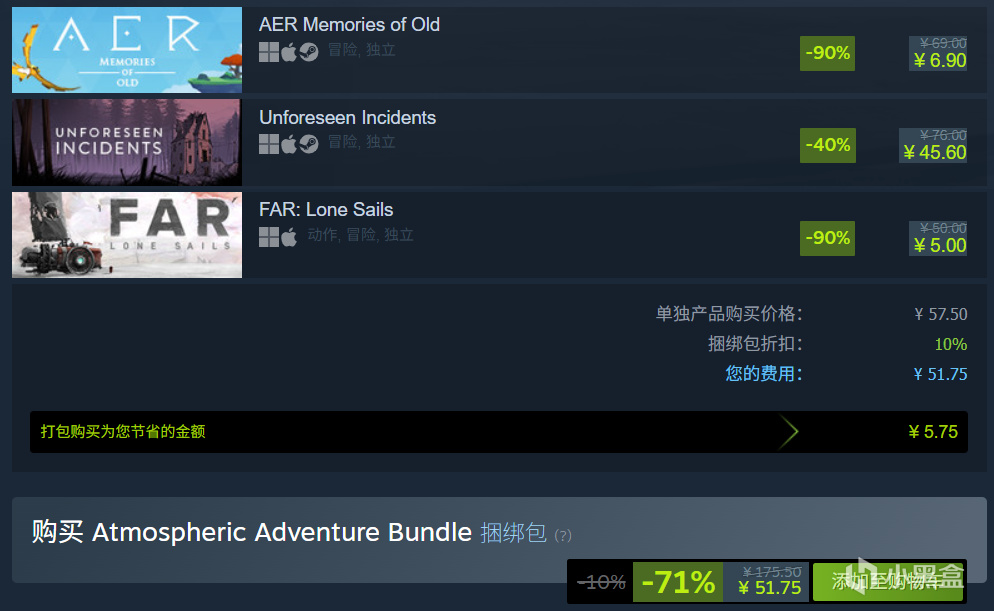
Task: Click the -71% bundle discount badge
Action: (678, 582)
